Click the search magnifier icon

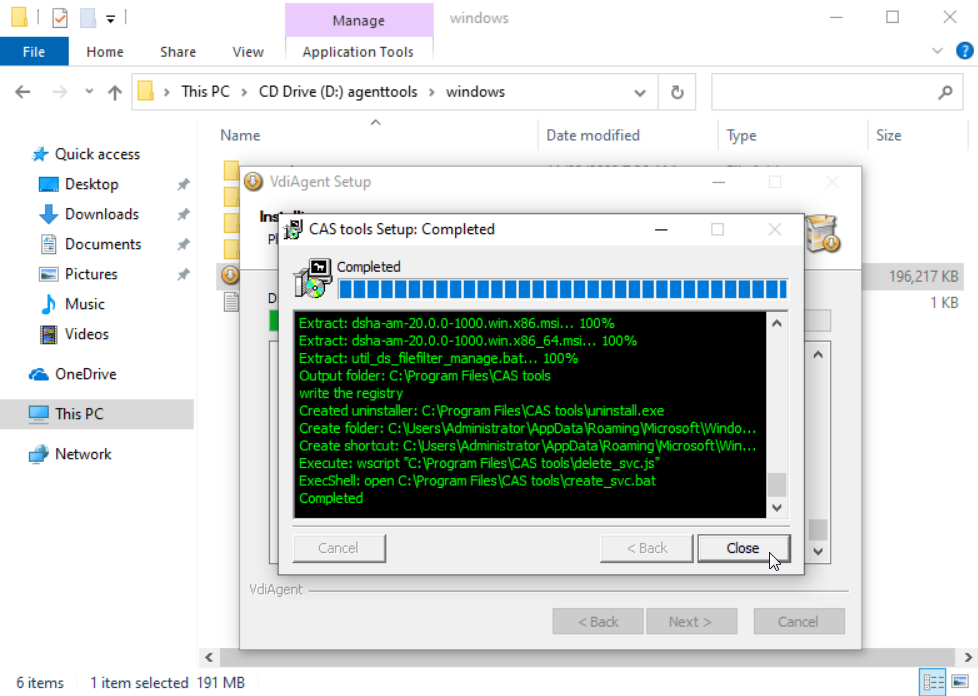pos(945,92)
